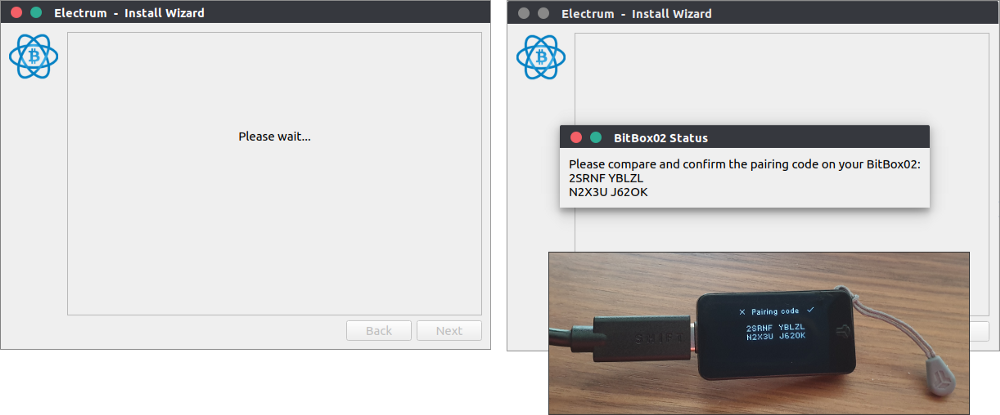Click the 'Please wait...' message text
1000x415 pixels.
274,136
